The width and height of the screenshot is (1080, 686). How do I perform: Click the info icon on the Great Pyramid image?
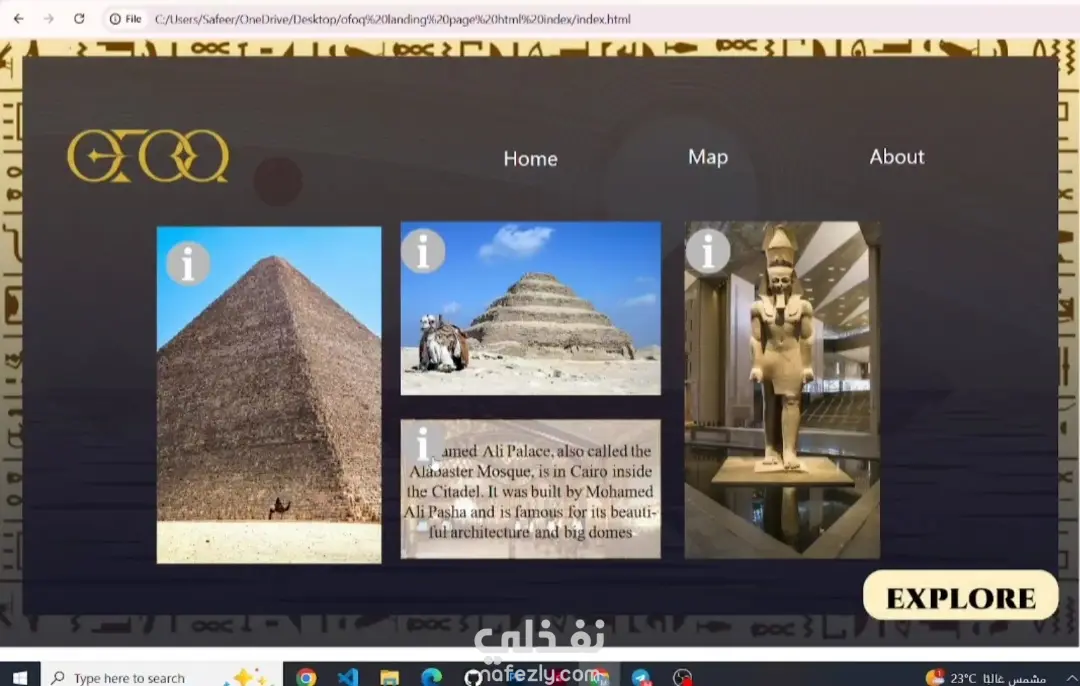pyautogui.click(x=188, y=263)
